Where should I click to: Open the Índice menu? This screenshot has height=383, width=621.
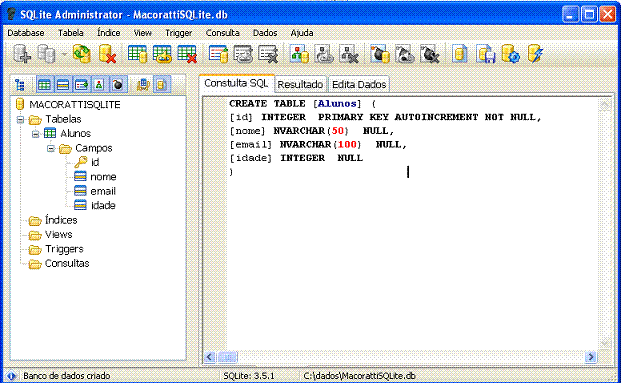coord(109,32)
